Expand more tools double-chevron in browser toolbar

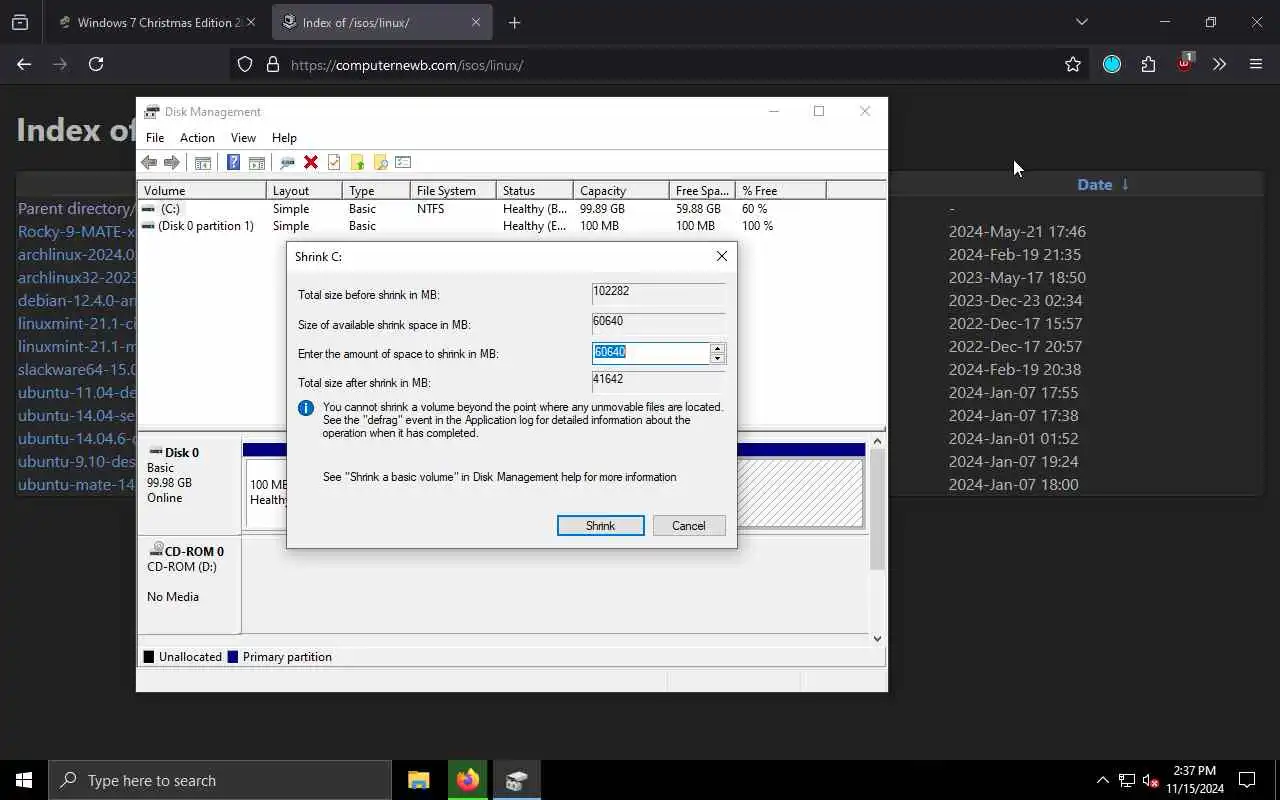coord(1219,64)
